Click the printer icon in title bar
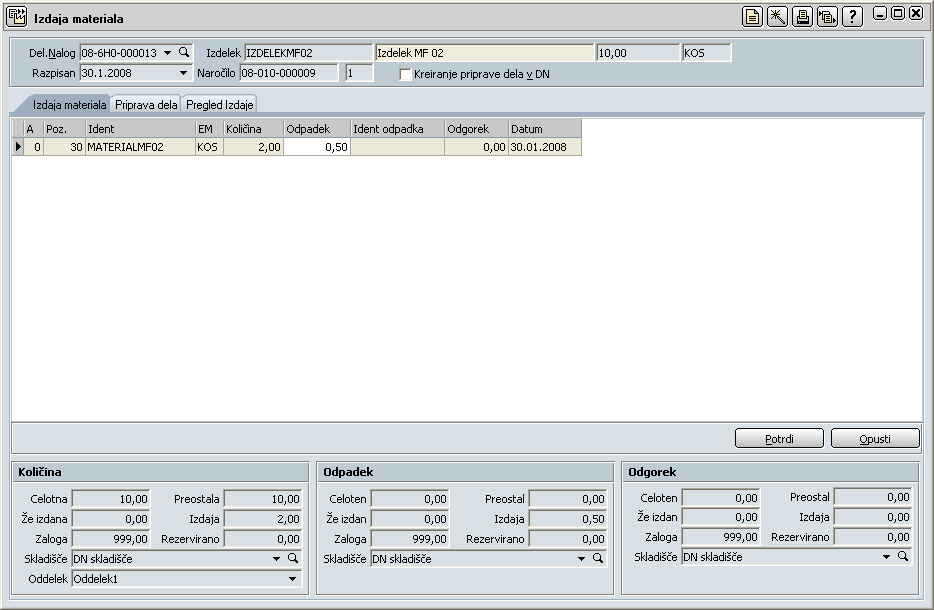The height and width of the screenshot is (610, 934). (802, 16)
